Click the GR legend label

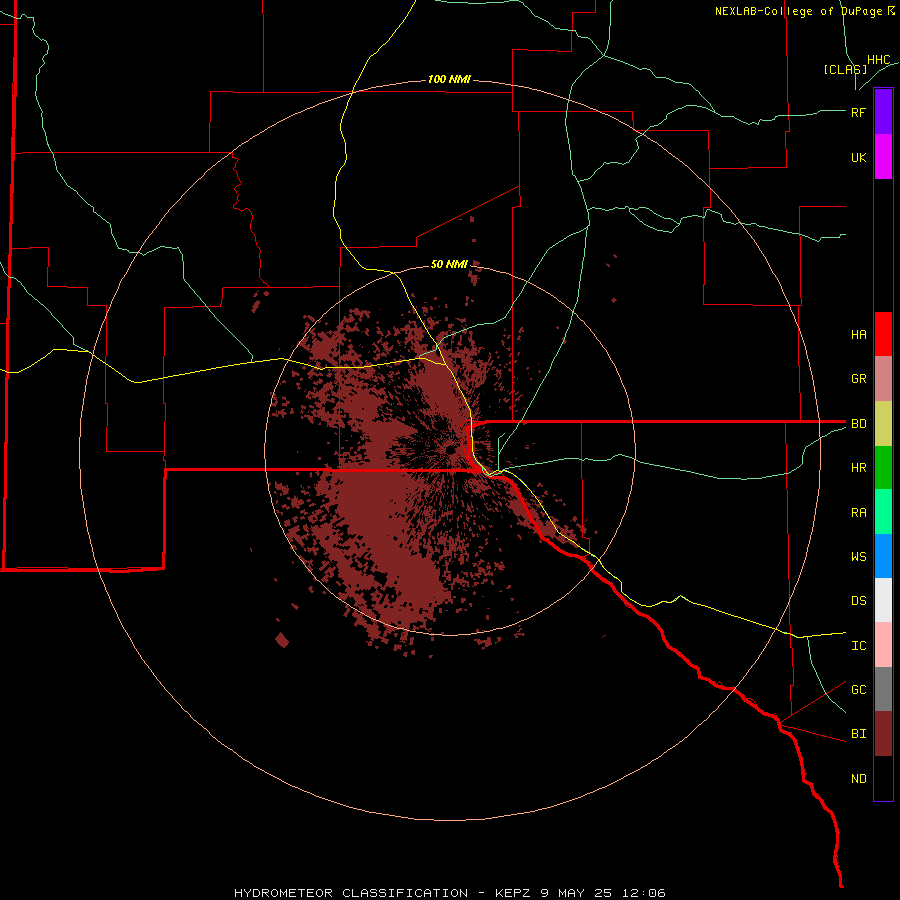click(858, 379)
